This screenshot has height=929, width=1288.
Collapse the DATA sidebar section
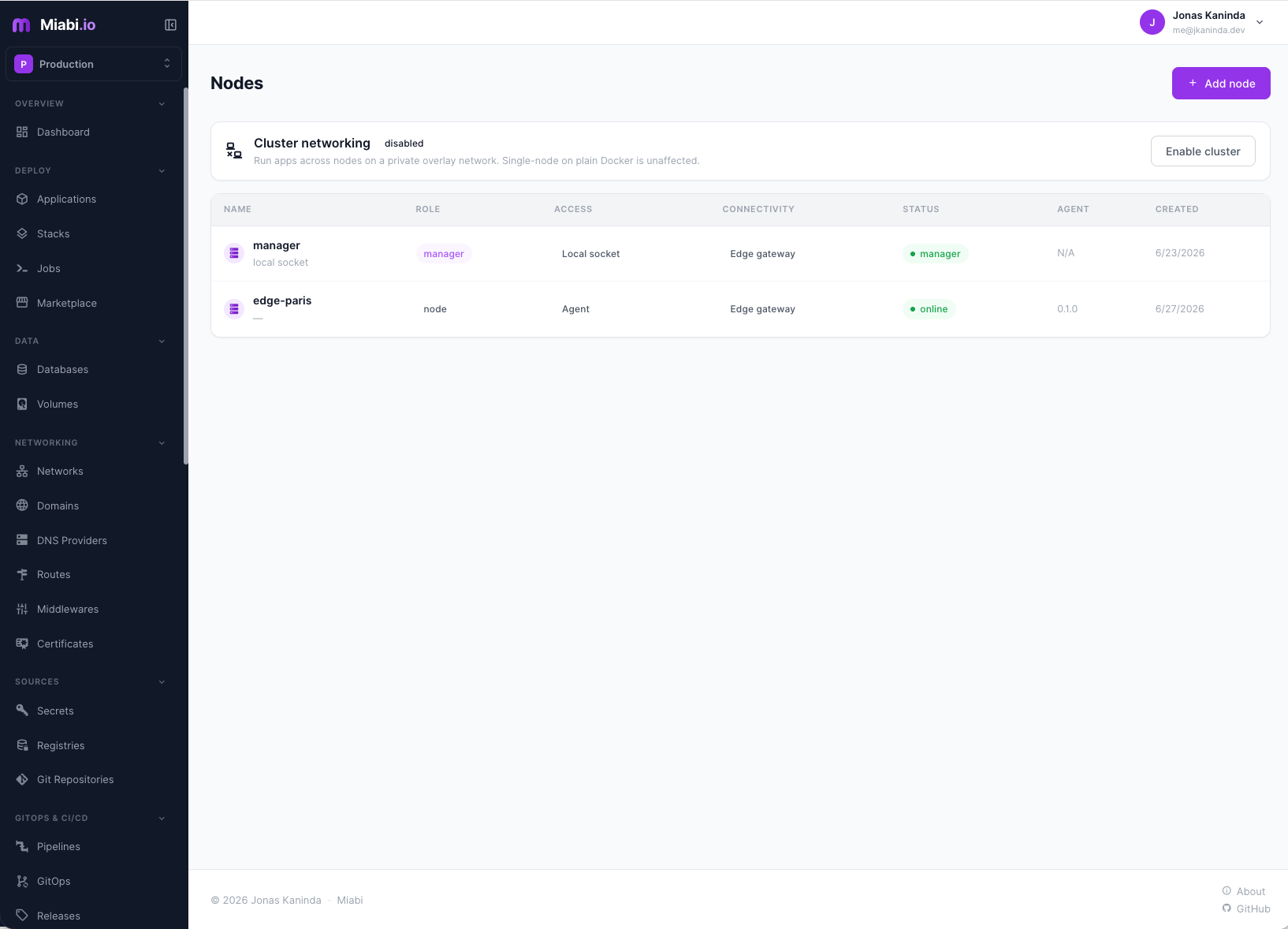click(x=162, y=341)
